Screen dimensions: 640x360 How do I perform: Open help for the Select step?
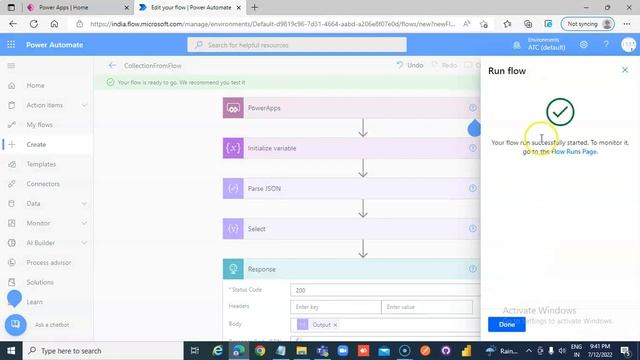[472, 229]
